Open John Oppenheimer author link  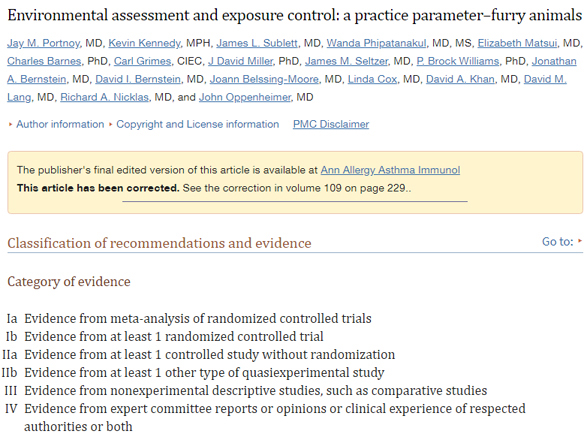click(245, 97)
